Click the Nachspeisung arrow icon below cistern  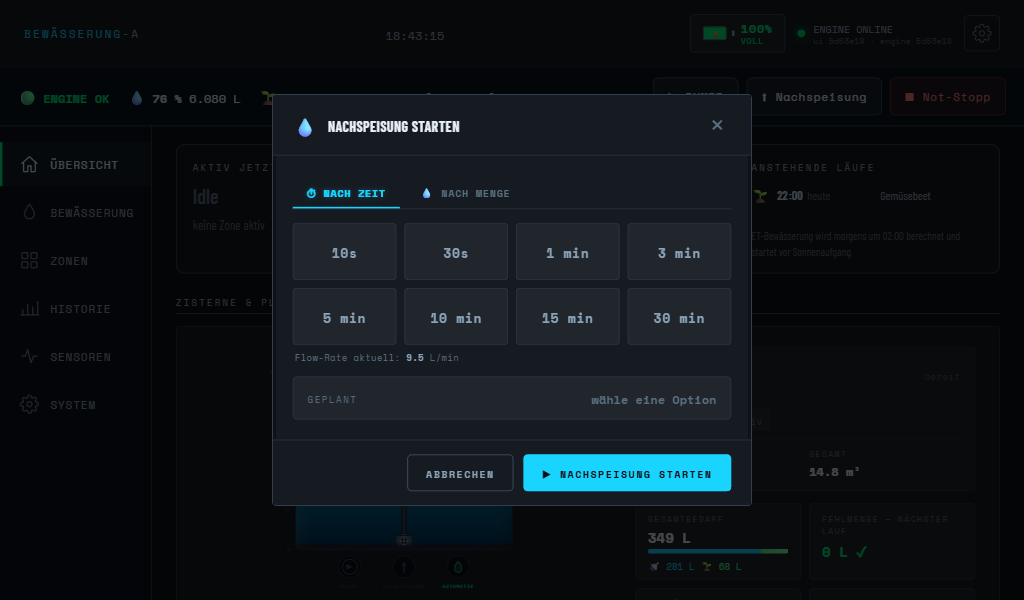pos(404,567)
